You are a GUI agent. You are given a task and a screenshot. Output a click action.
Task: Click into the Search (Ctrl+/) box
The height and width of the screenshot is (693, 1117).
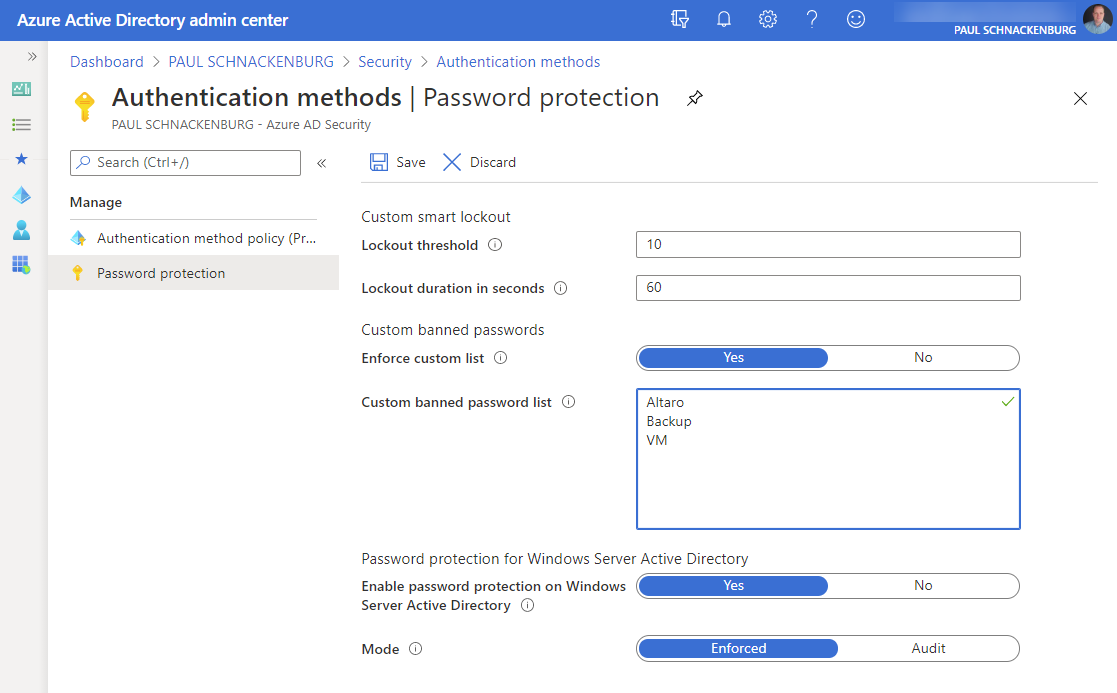click(x=185, y=162)
